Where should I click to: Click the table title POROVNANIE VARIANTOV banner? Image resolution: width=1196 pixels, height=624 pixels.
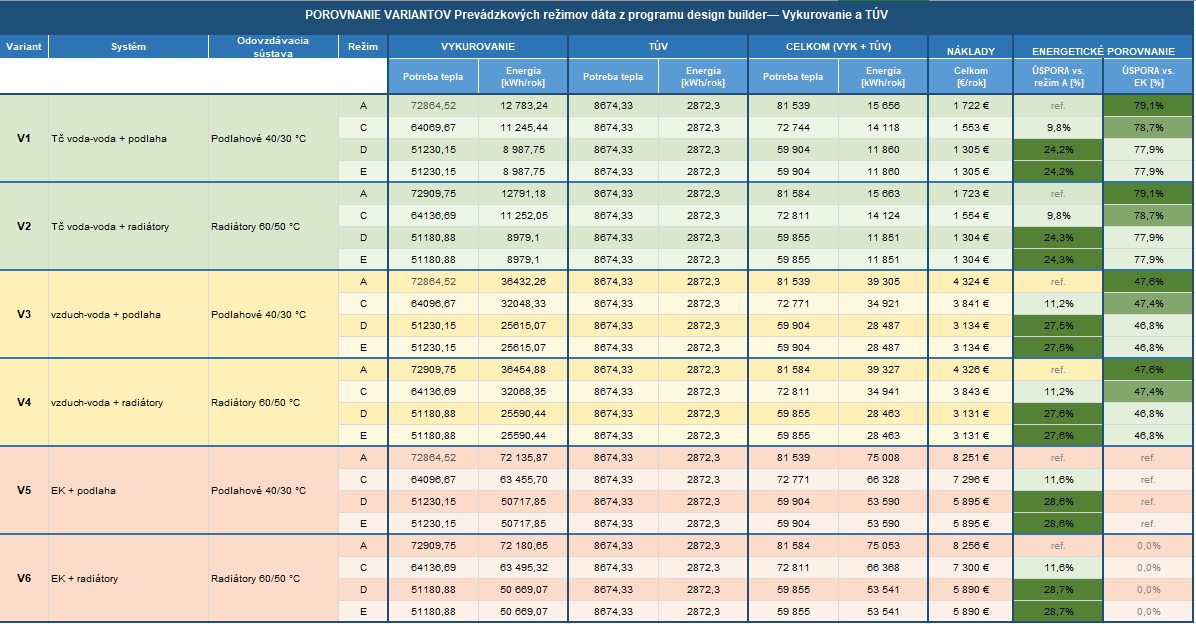(596, 15)
